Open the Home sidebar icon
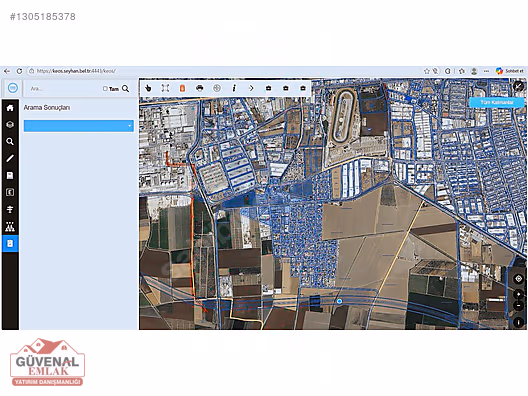The image size is (528, 396). [x=10, y=108]
